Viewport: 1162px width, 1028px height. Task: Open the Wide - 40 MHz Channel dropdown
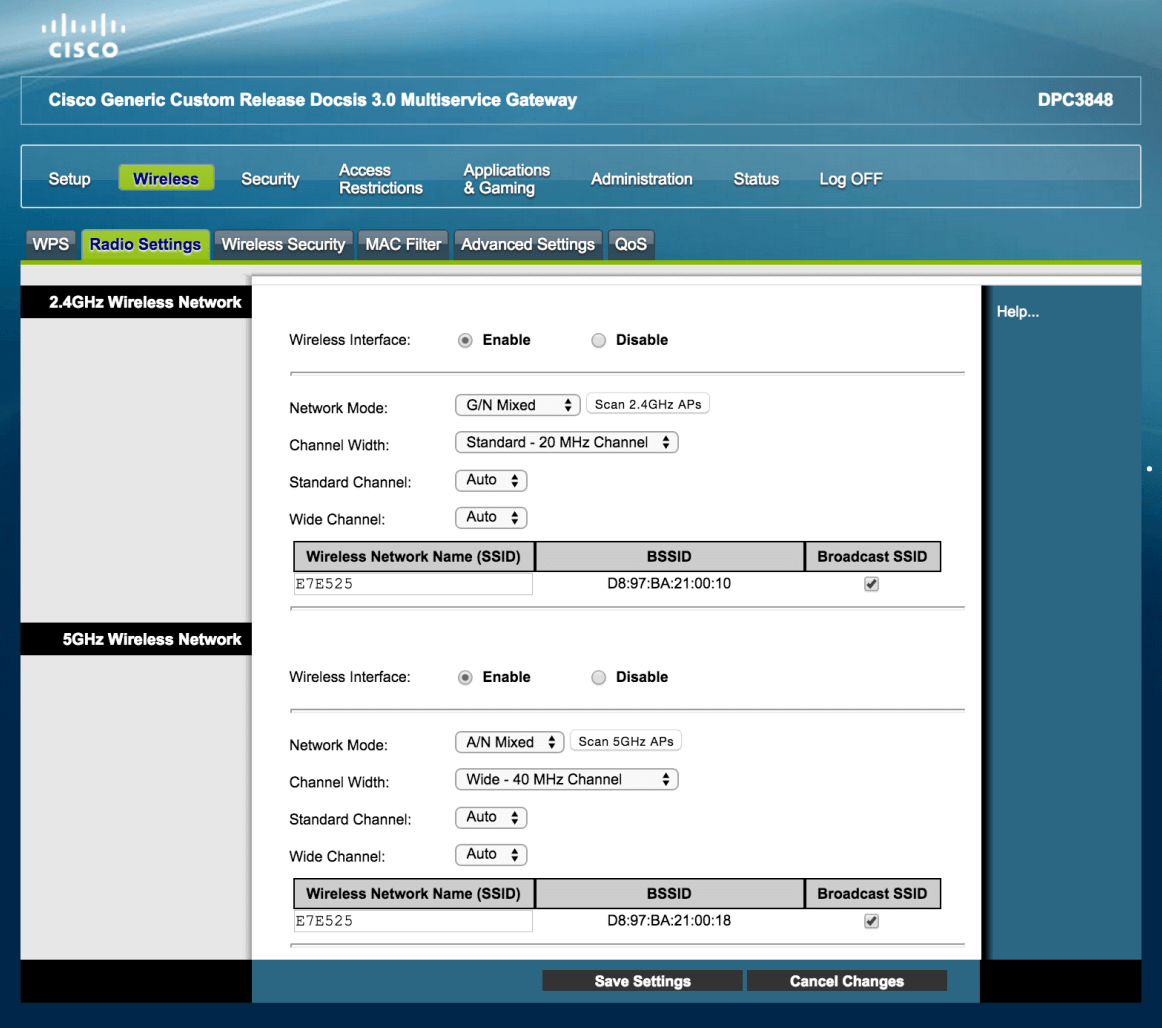pyautogui.click(x=566, y=779)
